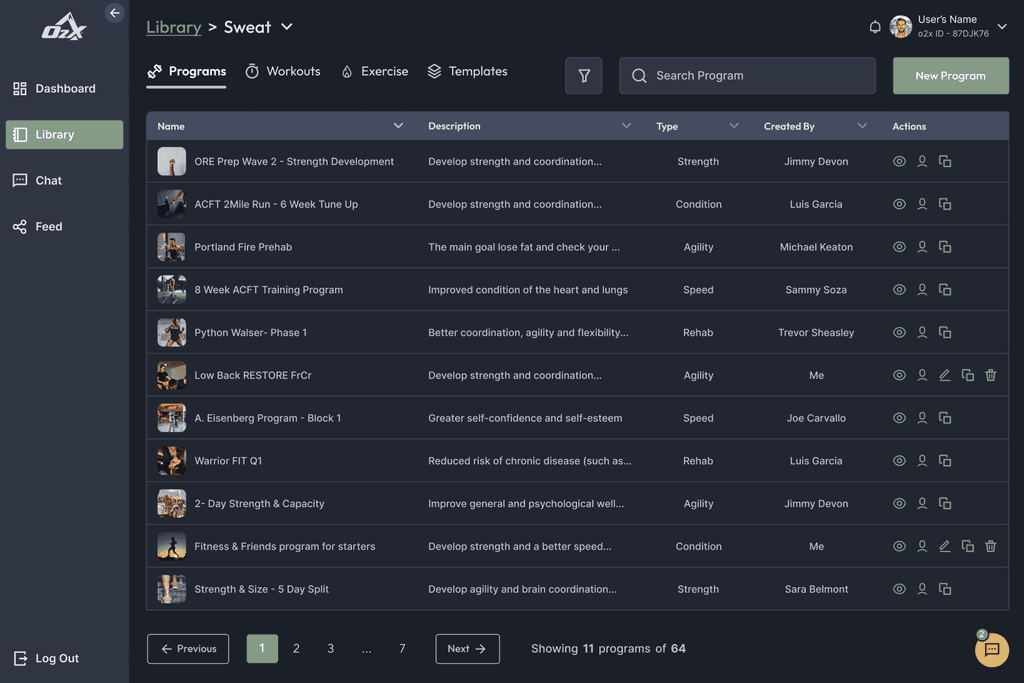Delete Fitness & Friends program

click(991, 546)
